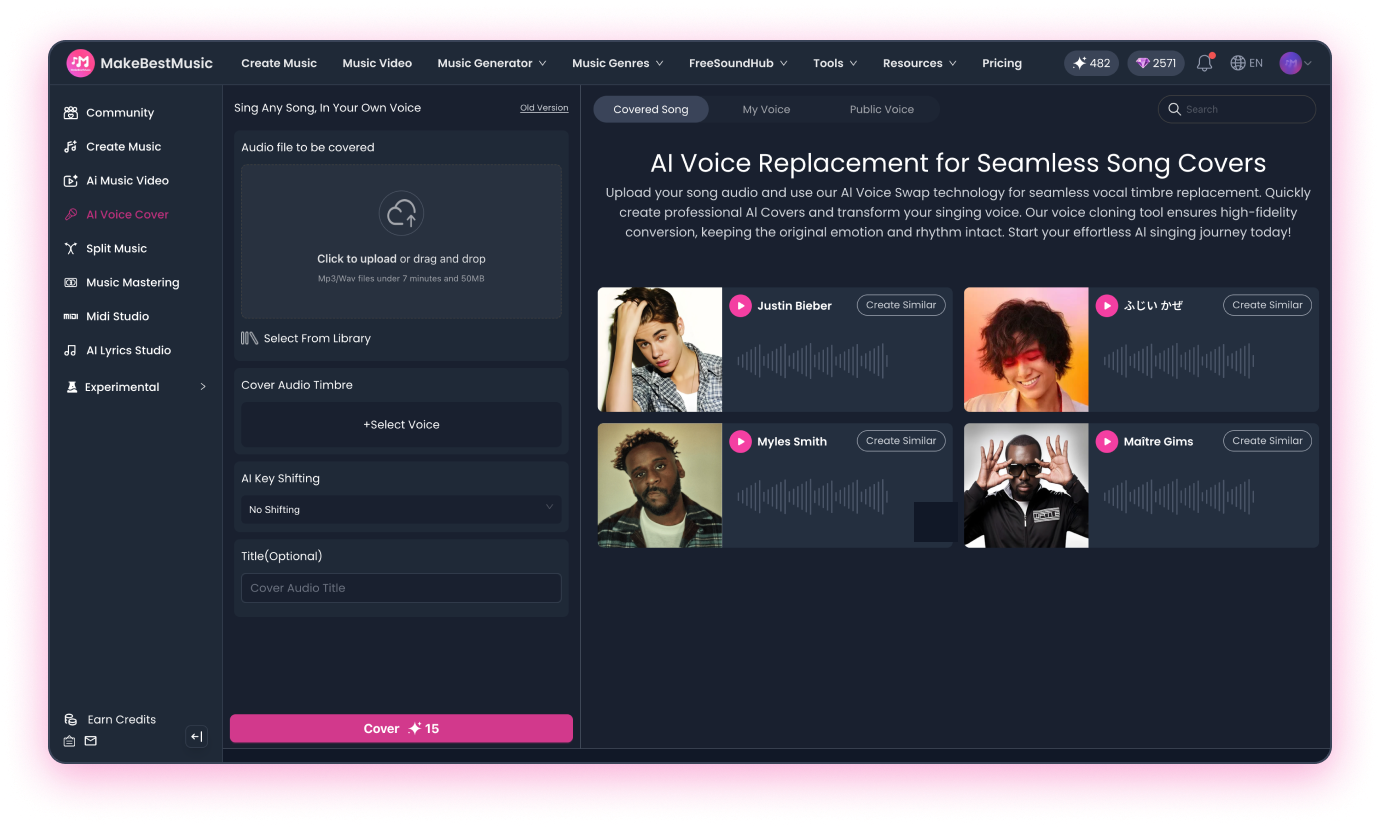The image size is (1380, 828).
Task: Seek within the ふじい かぜ waveform
Action: (x=1178, y=361)
